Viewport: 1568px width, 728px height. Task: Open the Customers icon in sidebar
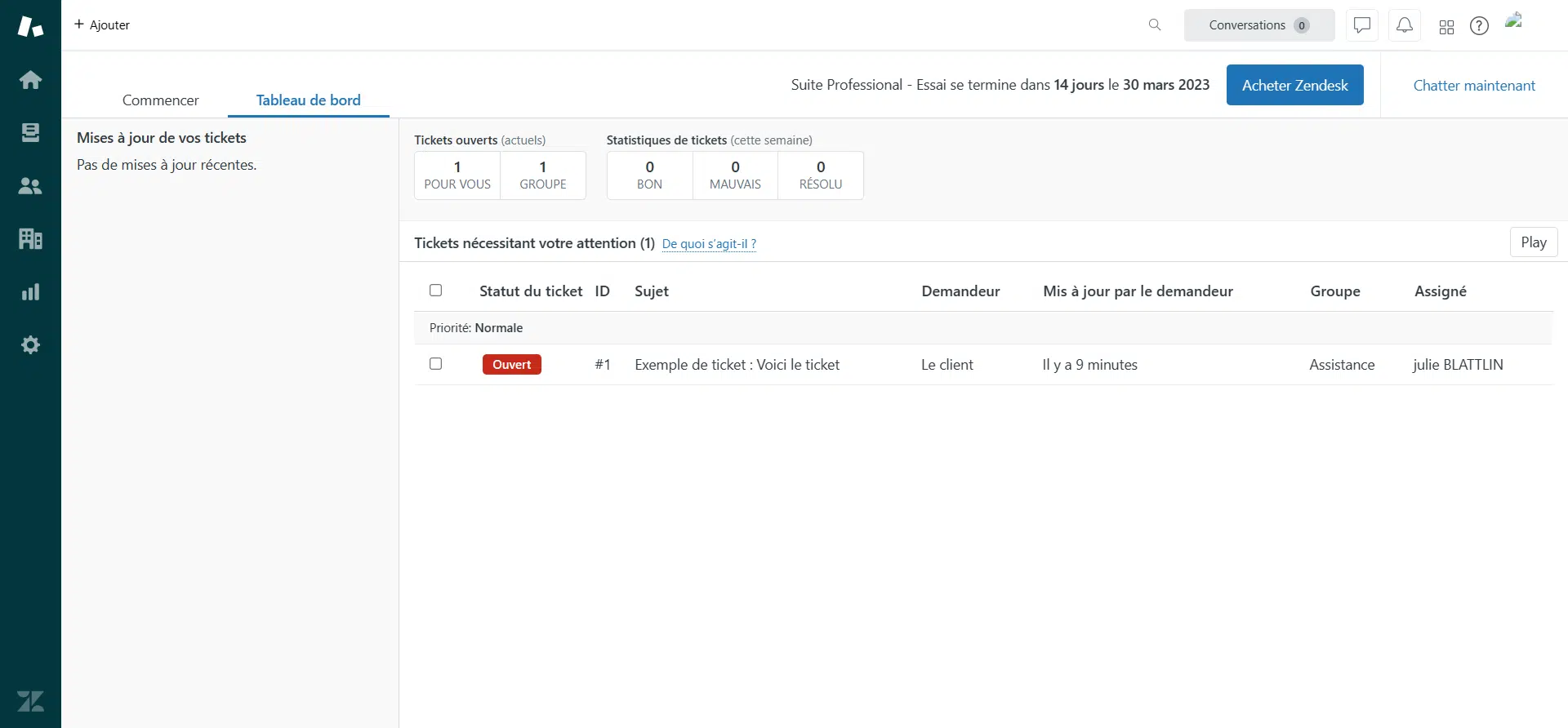coord(30,186)
